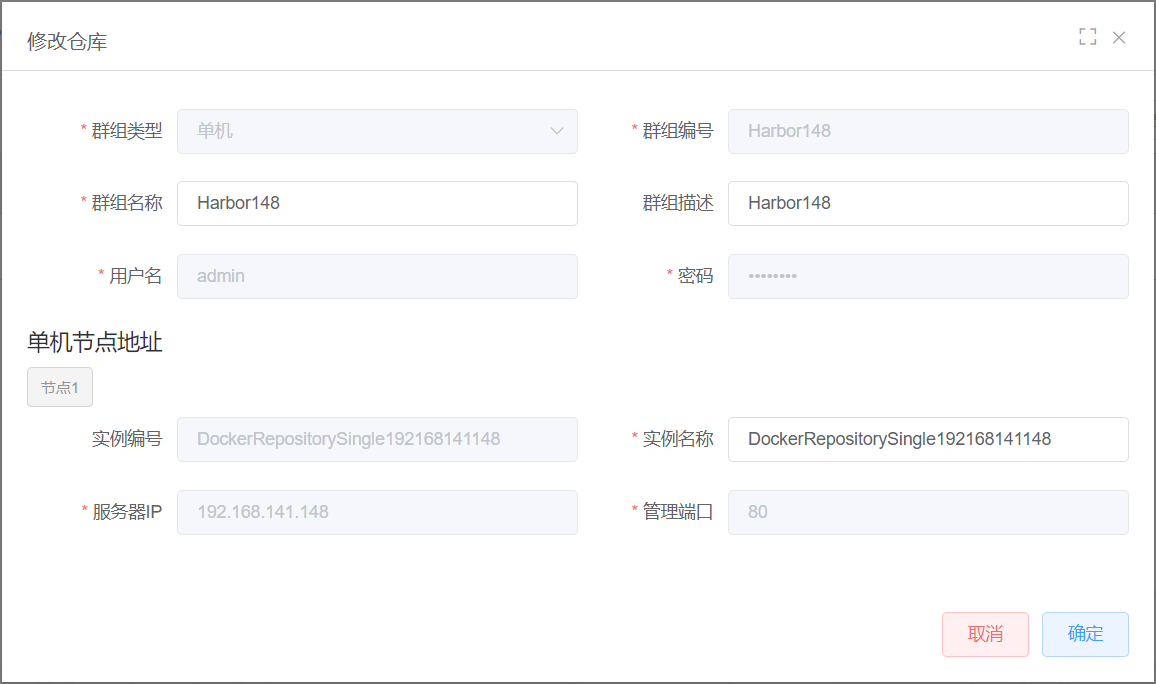Click the 服务器IP label
This screenshot has width=1156, height=684.
coord(127,512)
